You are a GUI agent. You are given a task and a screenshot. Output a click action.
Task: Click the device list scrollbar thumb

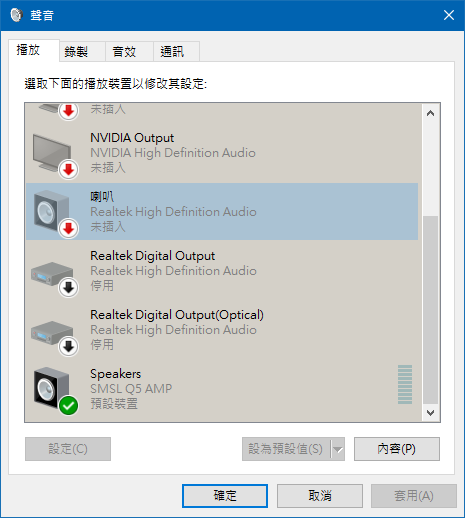coord(430,310)
